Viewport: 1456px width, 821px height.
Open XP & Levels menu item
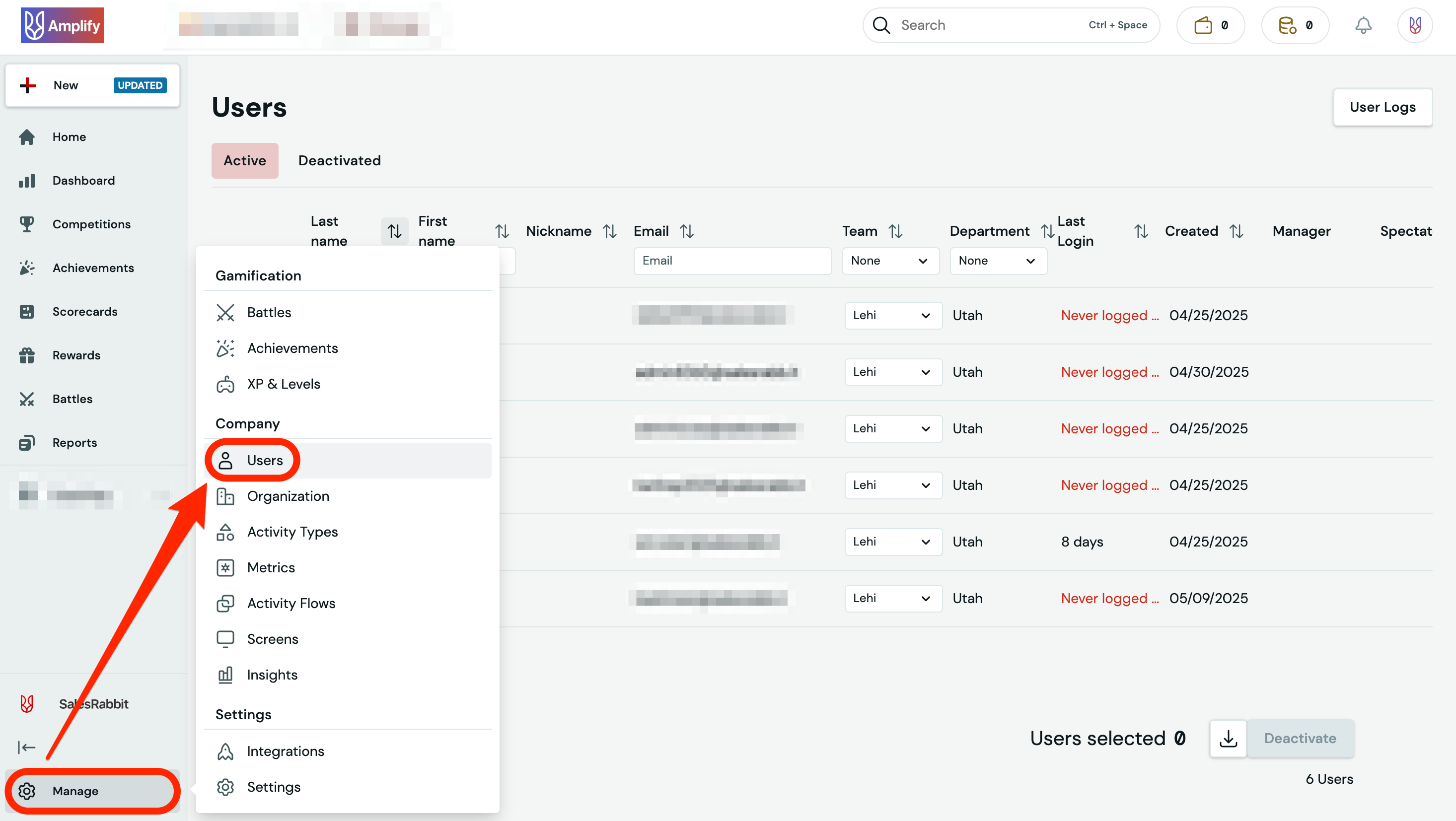pyautogui.click(x=283, y=384)
